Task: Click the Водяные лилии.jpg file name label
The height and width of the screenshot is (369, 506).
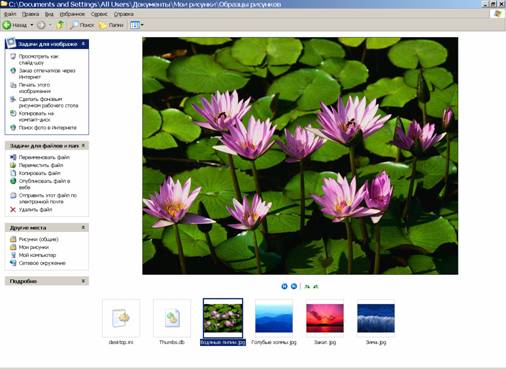Action: (x=223, y=342)
